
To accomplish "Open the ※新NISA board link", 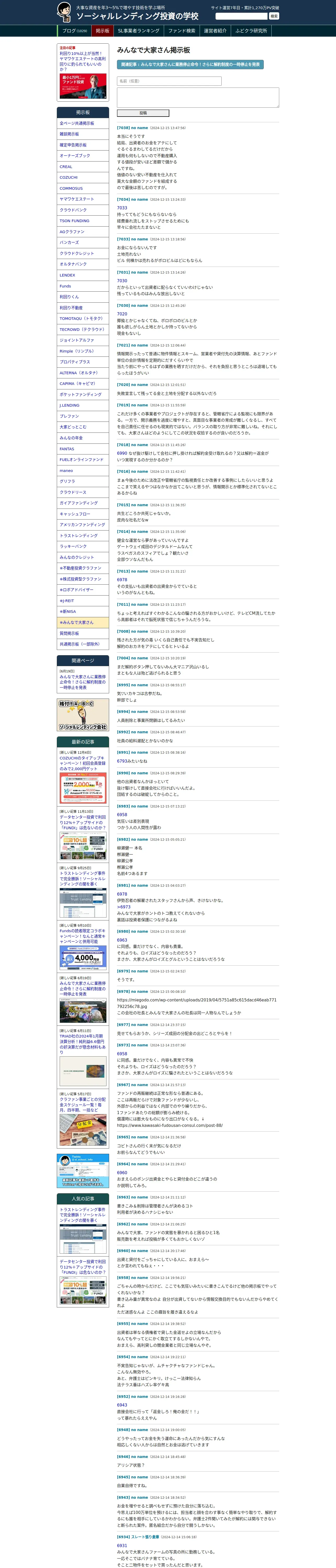I will pos(83,612).
